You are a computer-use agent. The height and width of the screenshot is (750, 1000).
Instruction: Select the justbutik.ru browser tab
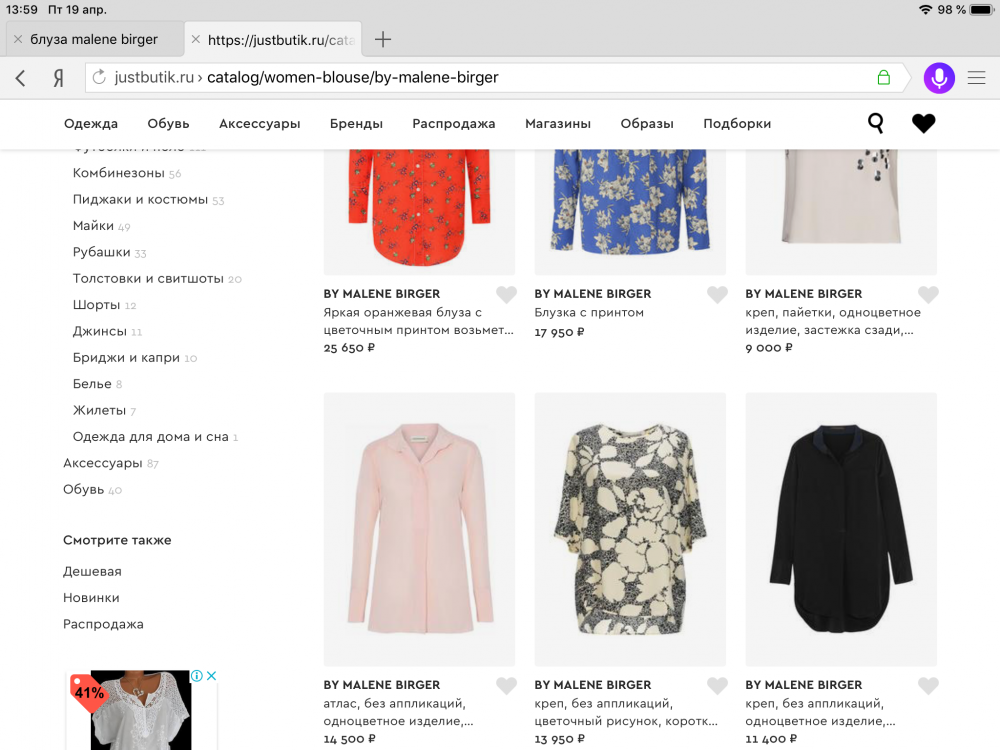(273, 40)
